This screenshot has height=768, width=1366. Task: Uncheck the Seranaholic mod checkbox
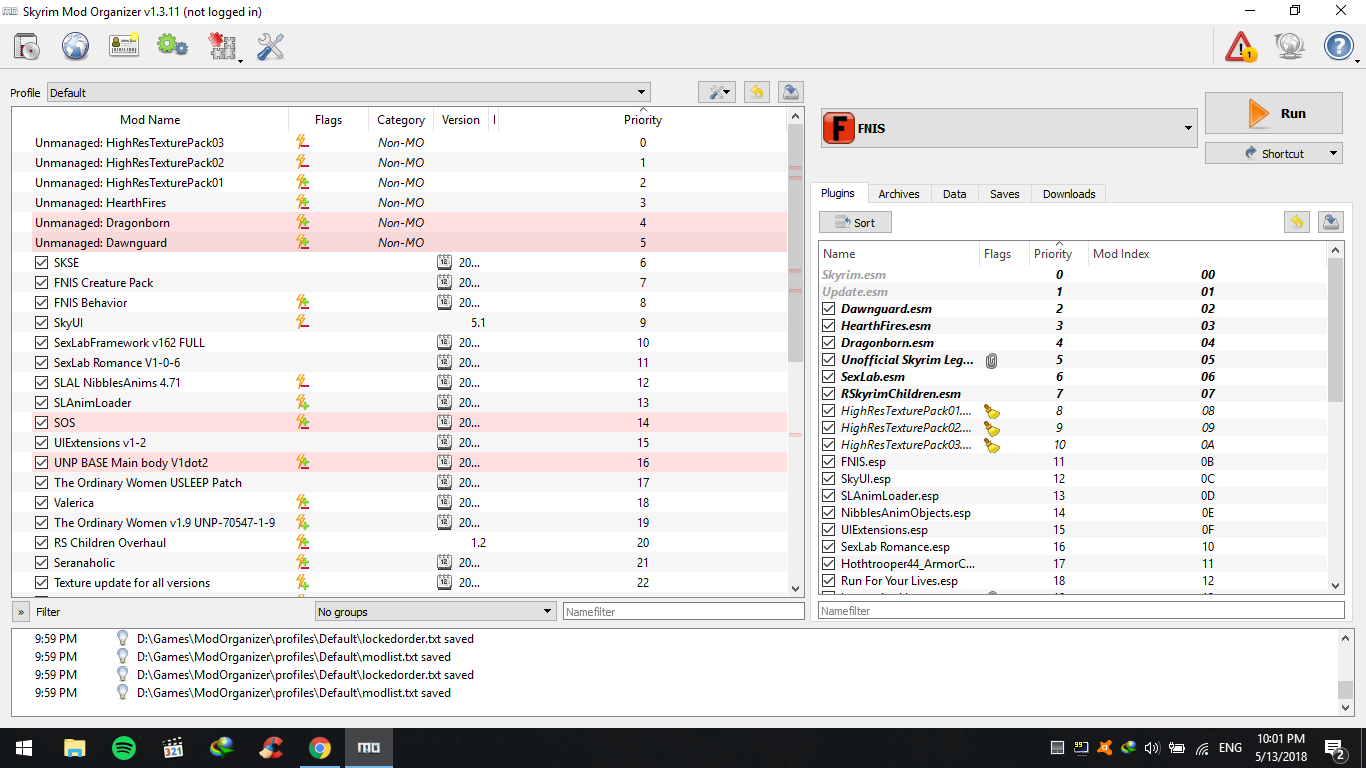(41, 562)
